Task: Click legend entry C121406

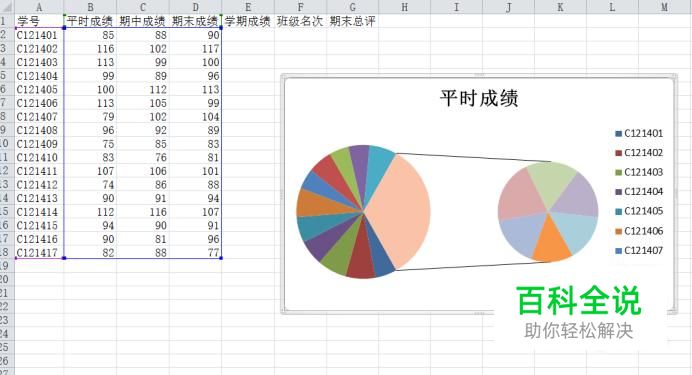Action: 639,231
